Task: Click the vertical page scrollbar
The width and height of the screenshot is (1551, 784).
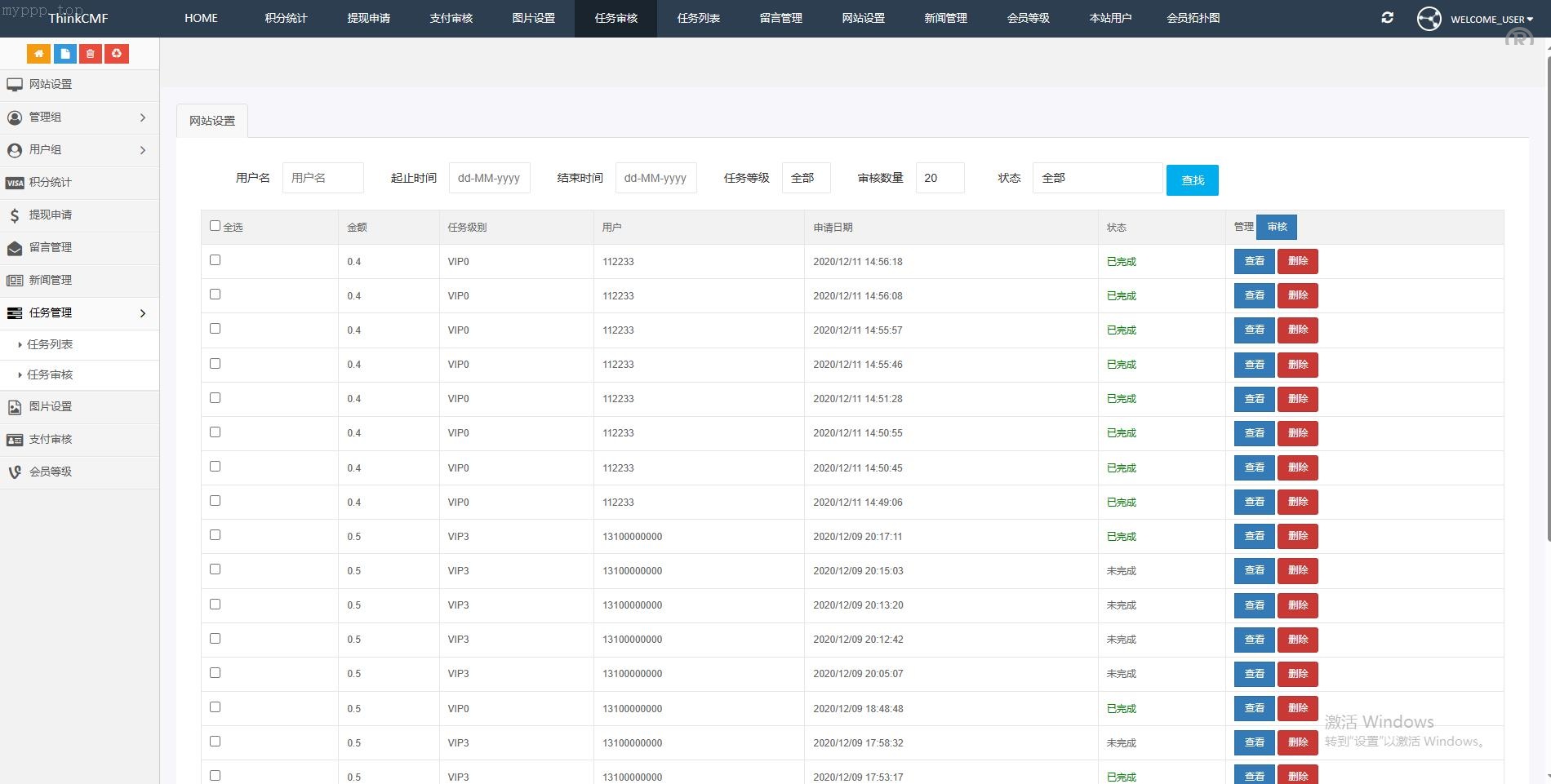Action: (1547, 294)
